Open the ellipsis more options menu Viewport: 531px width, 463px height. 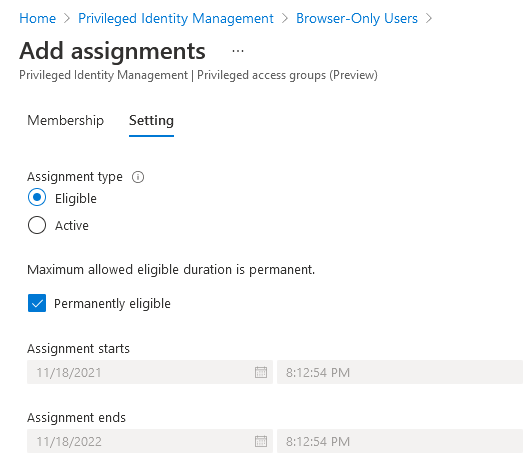(238, 51)
